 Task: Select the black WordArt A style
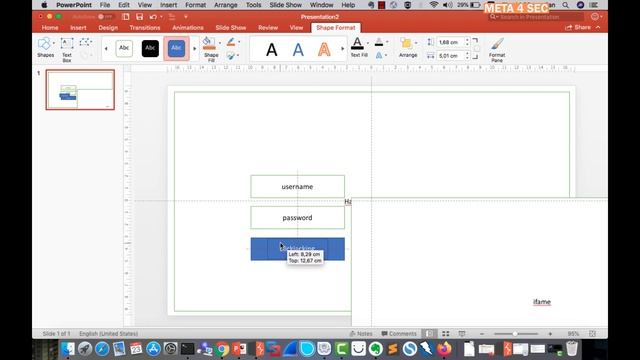click(271, 50)
